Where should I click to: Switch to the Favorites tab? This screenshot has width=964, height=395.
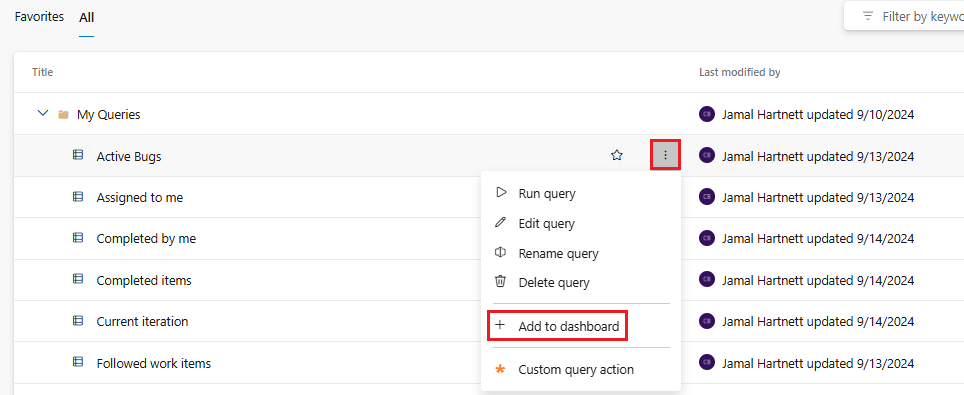[x=39, y=17]
